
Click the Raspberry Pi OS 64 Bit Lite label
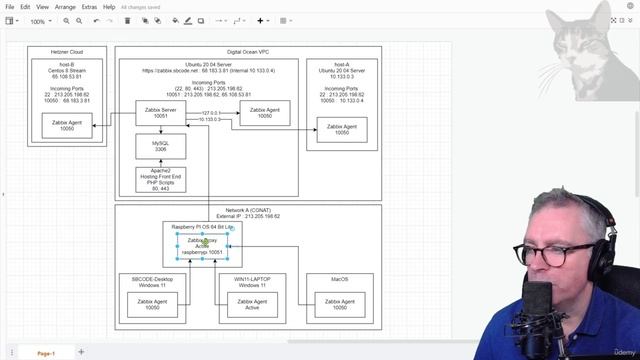pos(202,227)
